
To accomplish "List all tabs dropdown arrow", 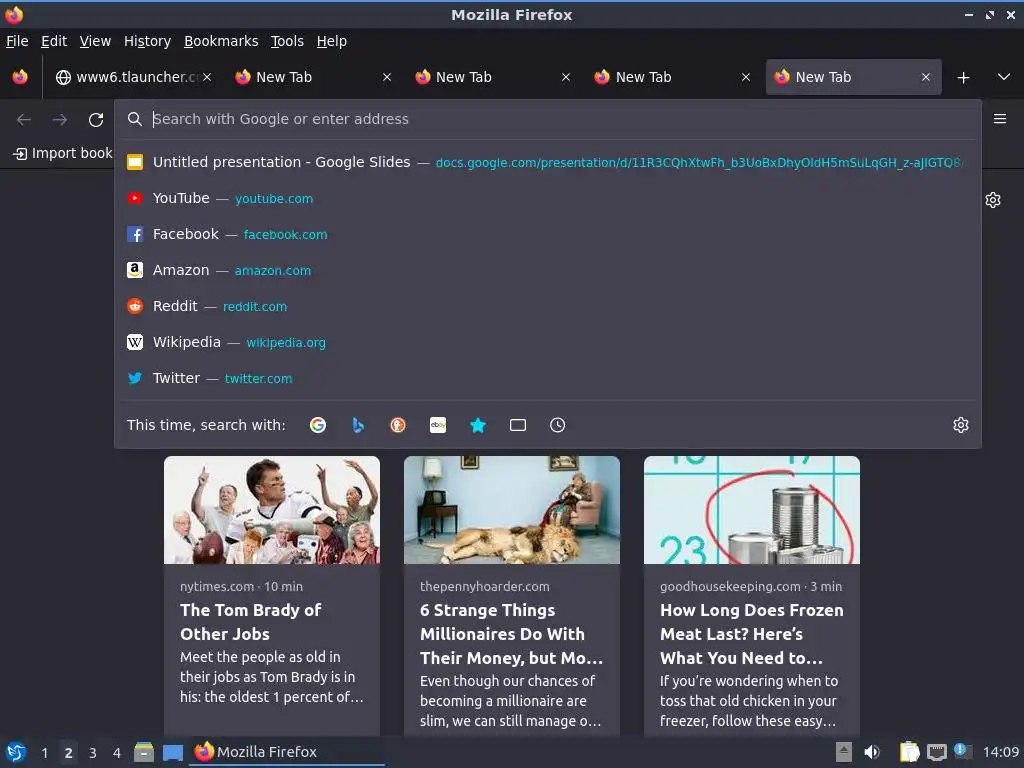I will click(x=1004, y=77).
